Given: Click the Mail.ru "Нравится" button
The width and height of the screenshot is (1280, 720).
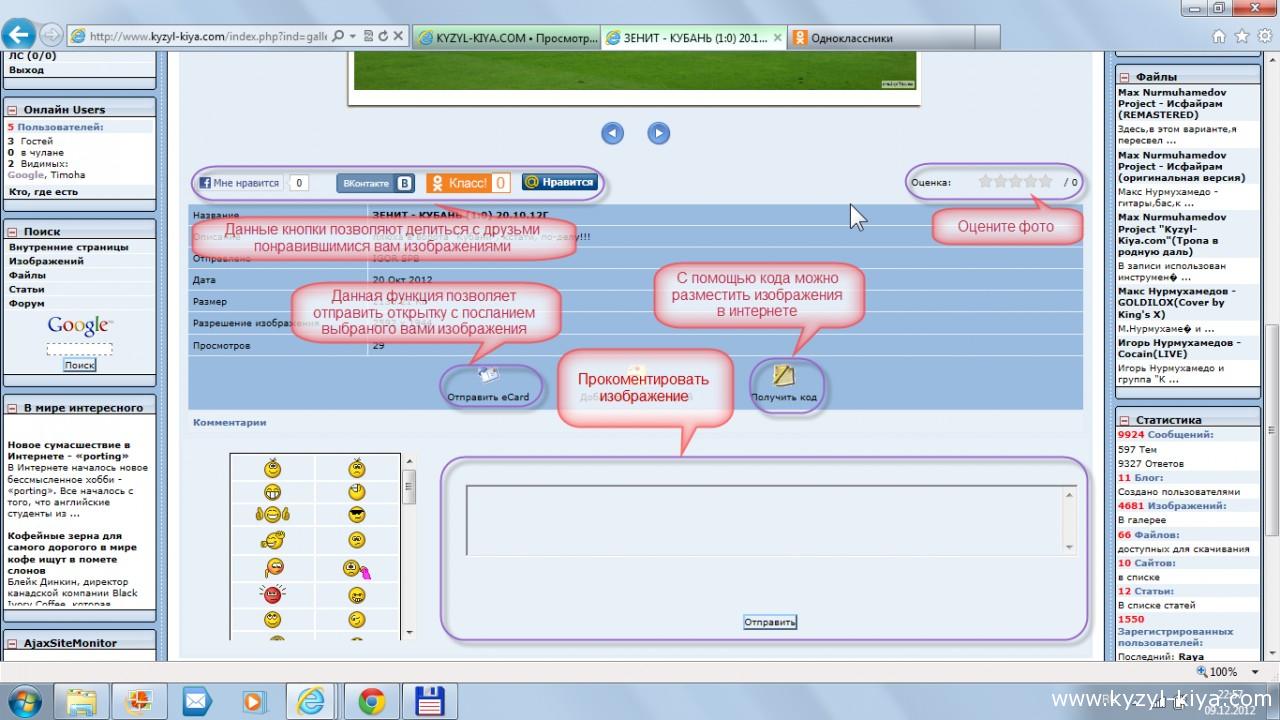Looking at the screenshot, I should pos(560,182).
